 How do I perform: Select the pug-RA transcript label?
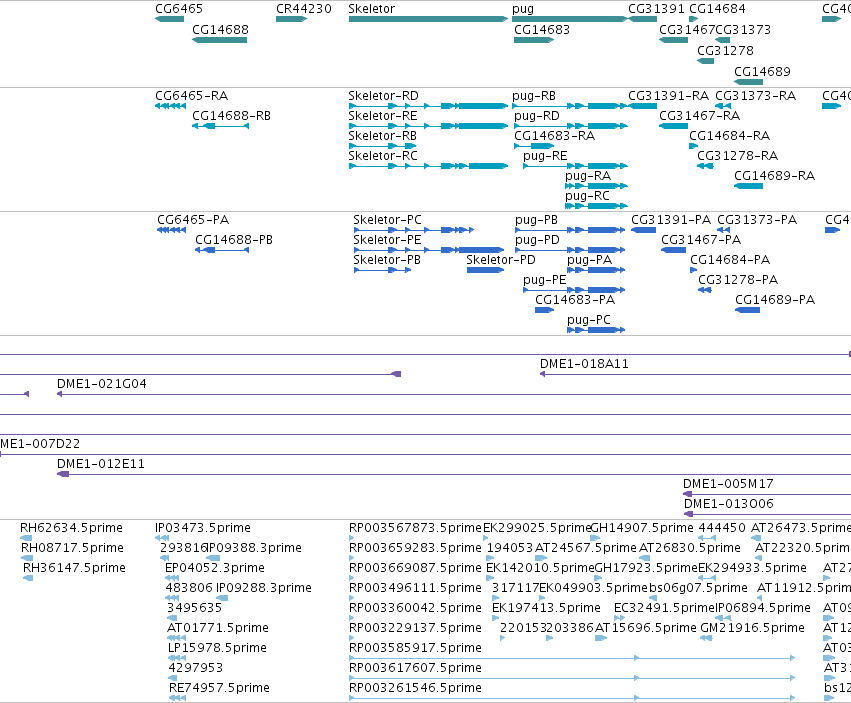pos(588,175)
